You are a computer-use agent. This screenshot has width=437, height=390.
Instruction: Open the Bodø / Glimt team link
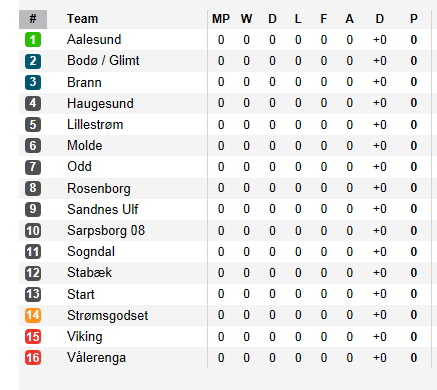click(103, 61)
